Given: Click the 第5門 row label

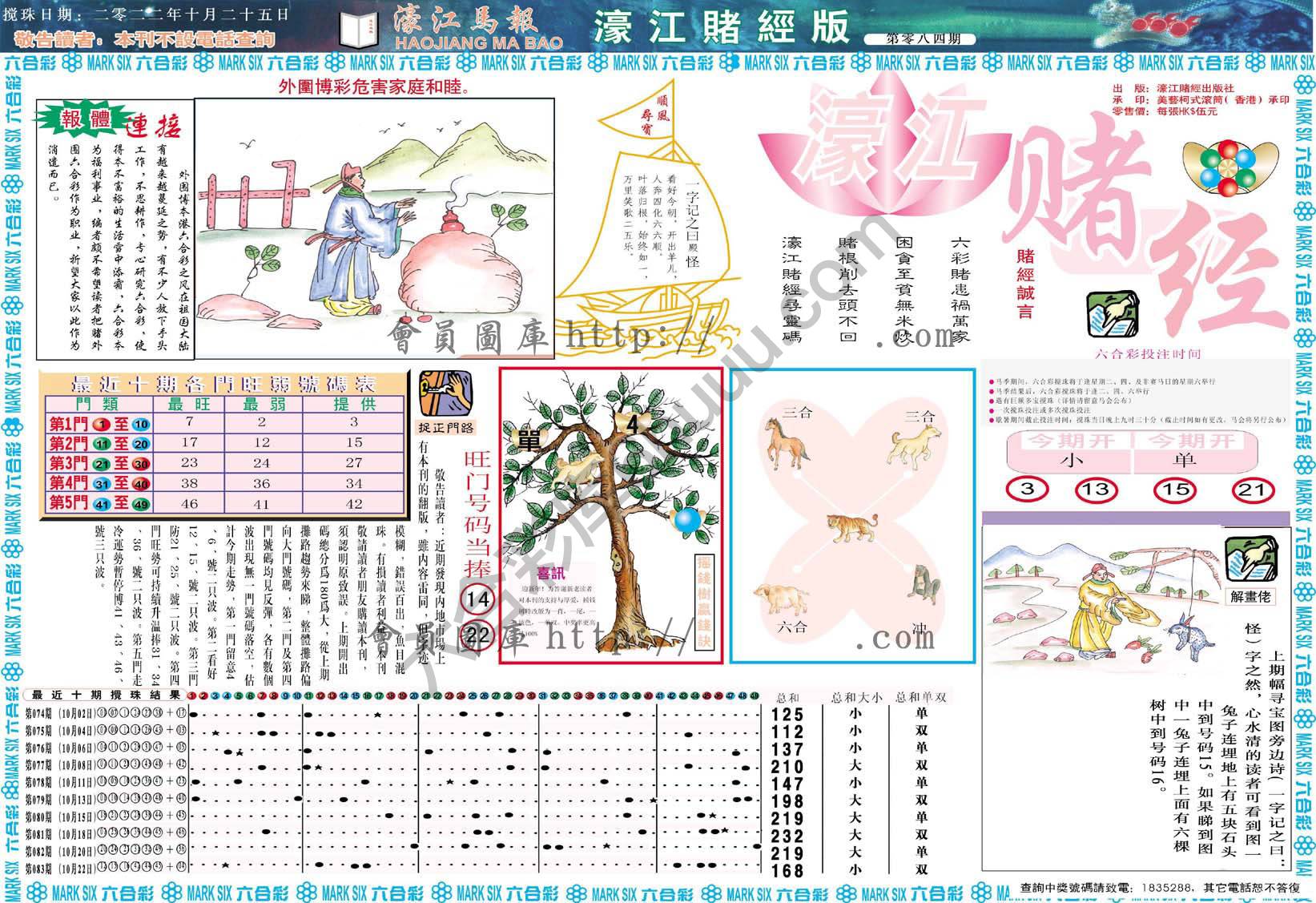Looking at the screenshot, I should [x=68, y=503].
